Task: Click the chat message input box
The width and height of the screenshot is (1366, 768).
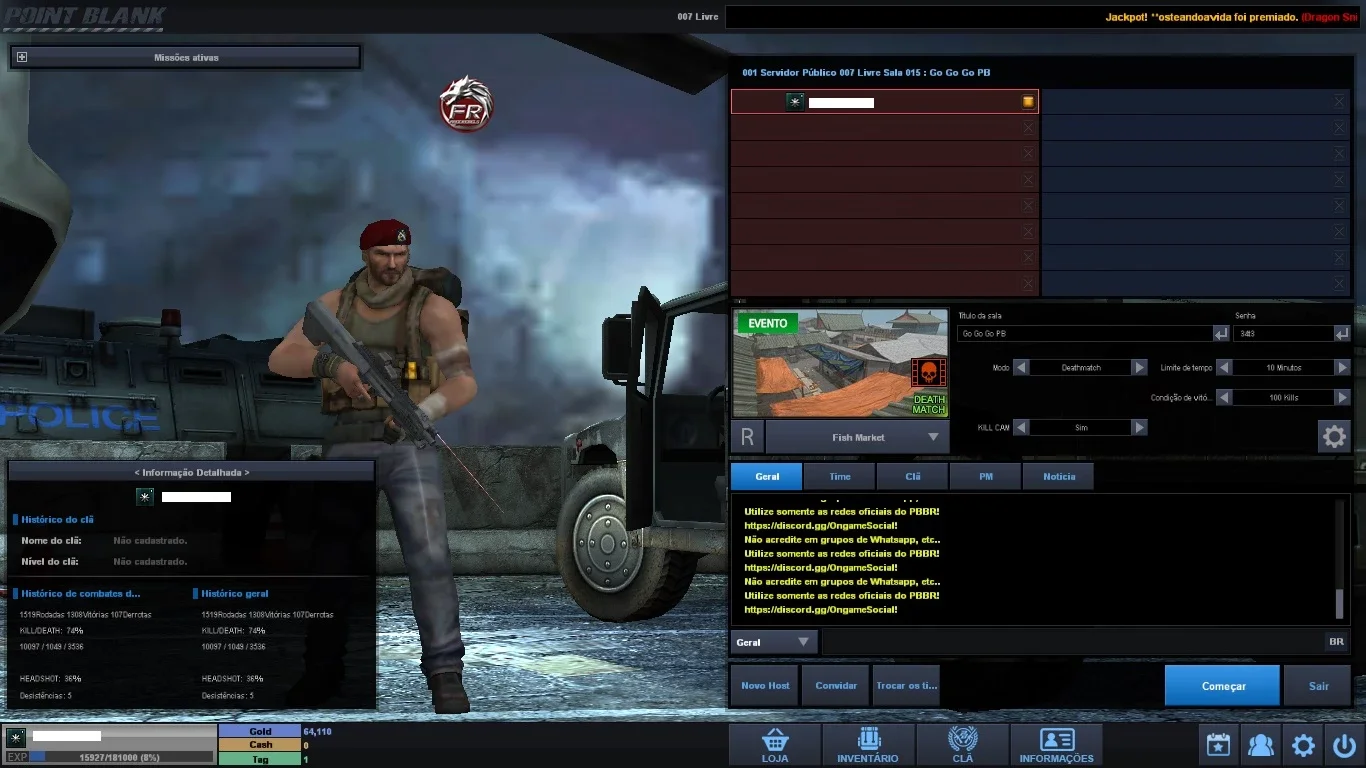Action: pyautogui.click(x=1072, y=642)
